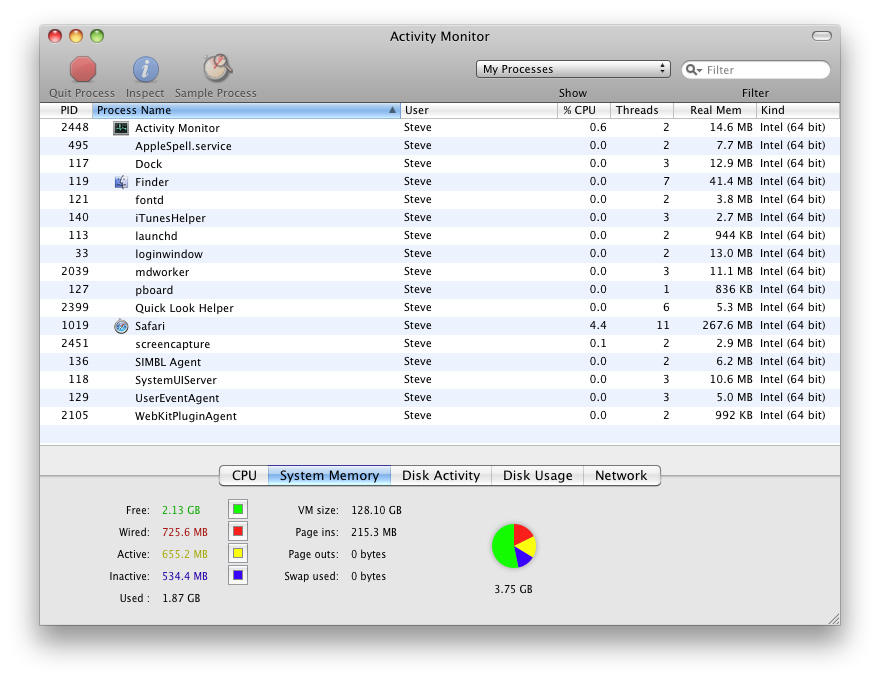The height and width of the screenshot is (680, 880).
Task: Open the Inspect info icon
Action: click(x=145, y=70)
